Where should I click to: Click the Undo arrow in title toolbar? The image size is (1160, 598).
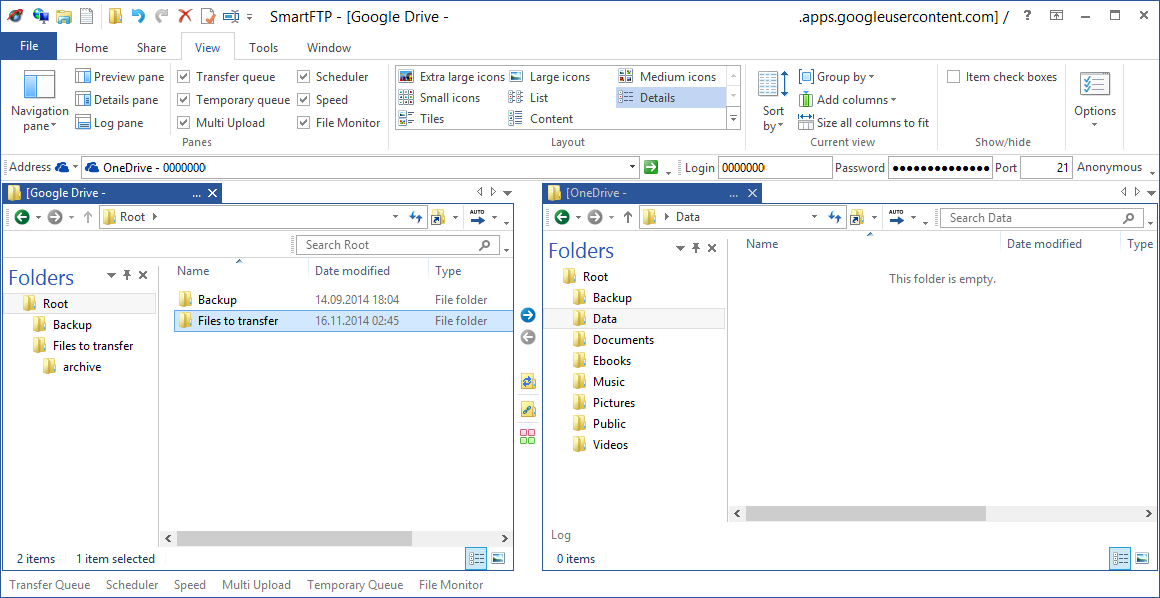pos(138,16)
